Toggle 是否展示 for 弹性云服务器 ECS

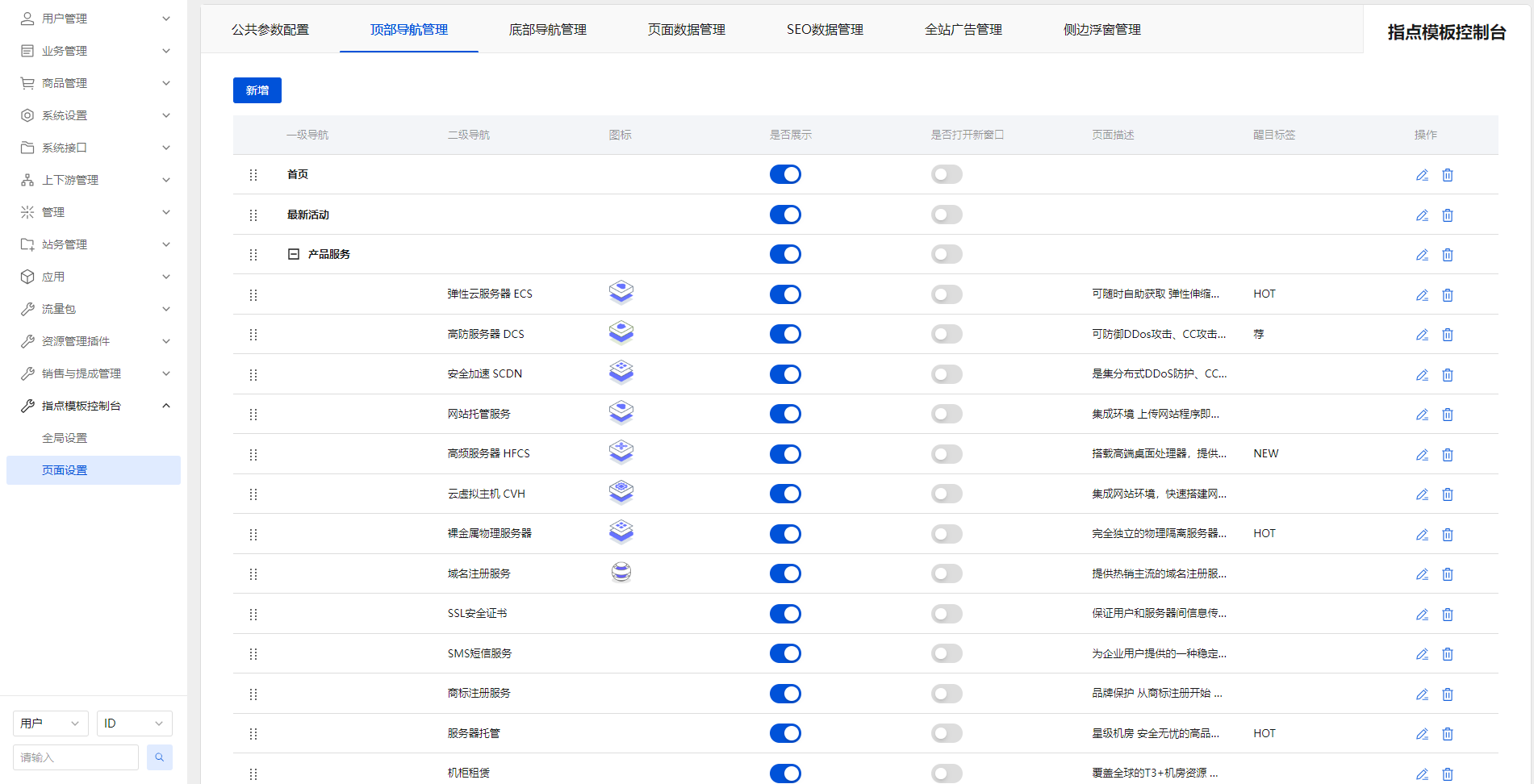coord(785,294)
